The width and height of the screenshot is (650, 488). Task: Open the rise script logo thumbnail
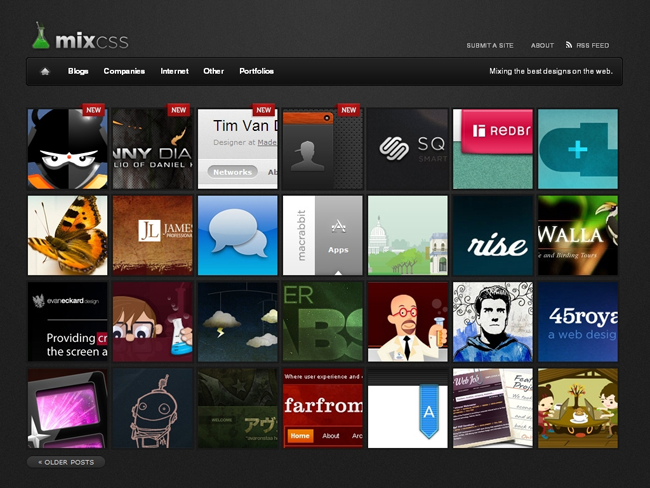point(492,235)
